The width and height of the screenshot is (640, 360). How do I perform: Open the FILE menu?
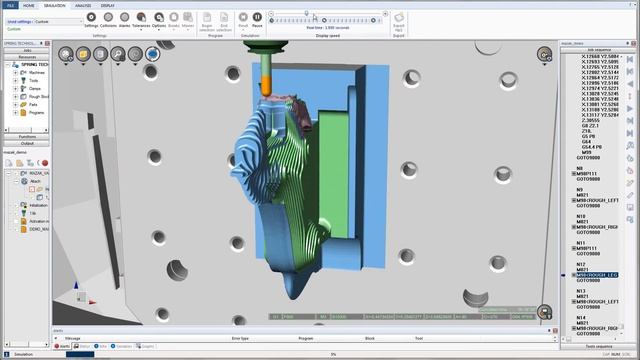pyautogui.click(x=10, y=5)
